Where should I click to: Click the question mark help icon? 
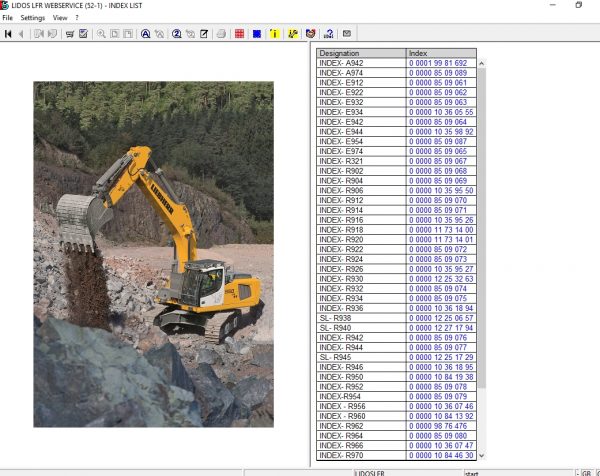coord(328,34)
